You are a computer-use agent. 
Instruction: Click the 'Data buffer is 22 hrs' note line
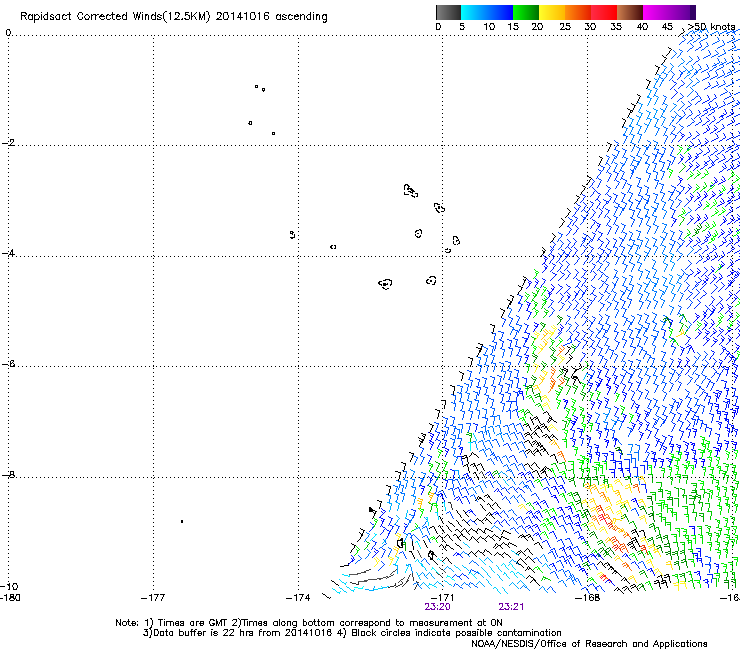click(x=352, y=633)
